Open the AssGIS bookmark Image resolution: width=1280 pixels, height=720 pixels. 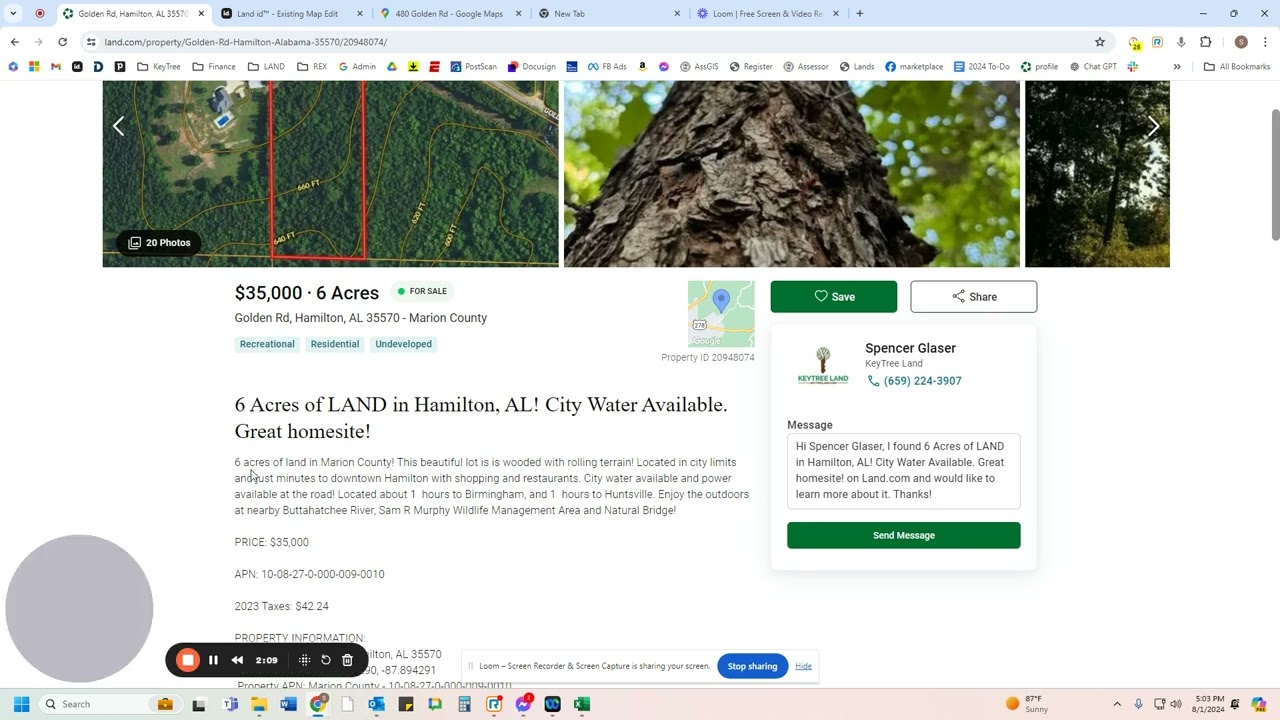tap(699, 67)
